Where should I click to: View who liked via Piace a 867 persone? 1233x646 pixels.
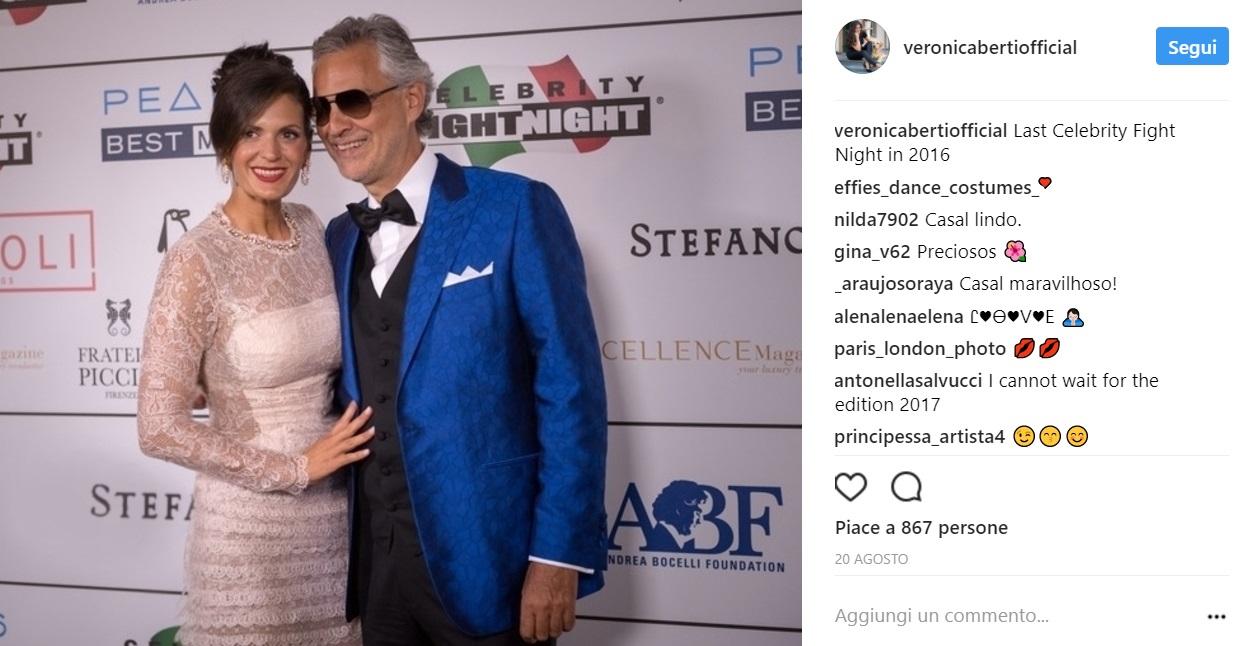pyautogui.click(x=921, y=528)
